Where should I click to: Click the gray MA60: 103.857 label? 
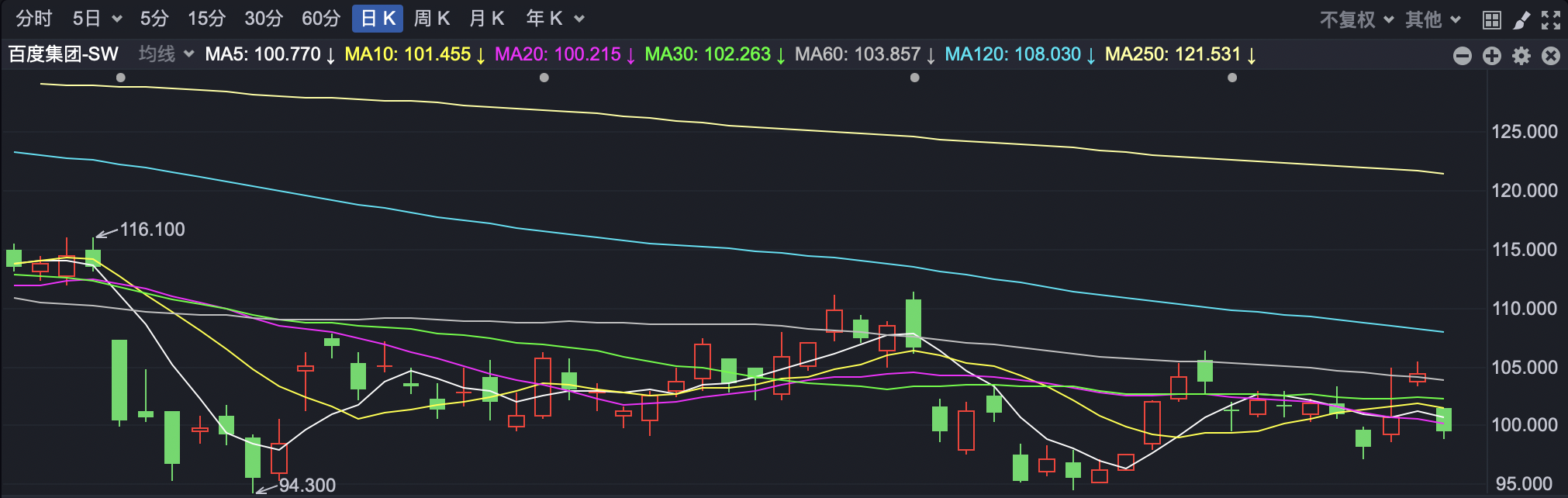coord(865,54)
